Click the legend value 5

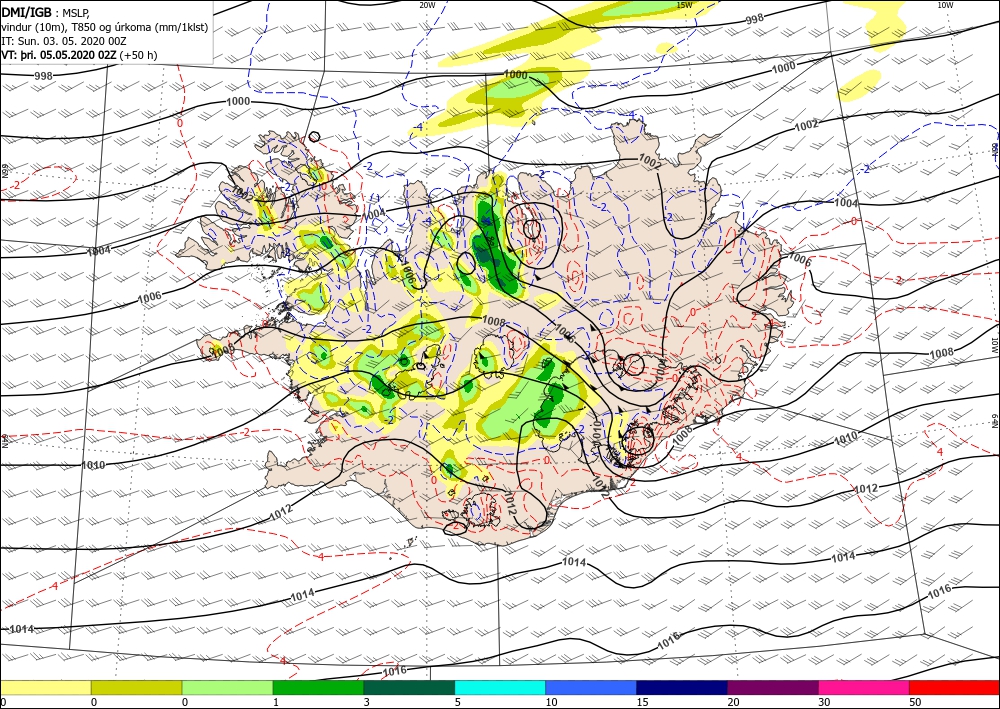pos(458,702)
